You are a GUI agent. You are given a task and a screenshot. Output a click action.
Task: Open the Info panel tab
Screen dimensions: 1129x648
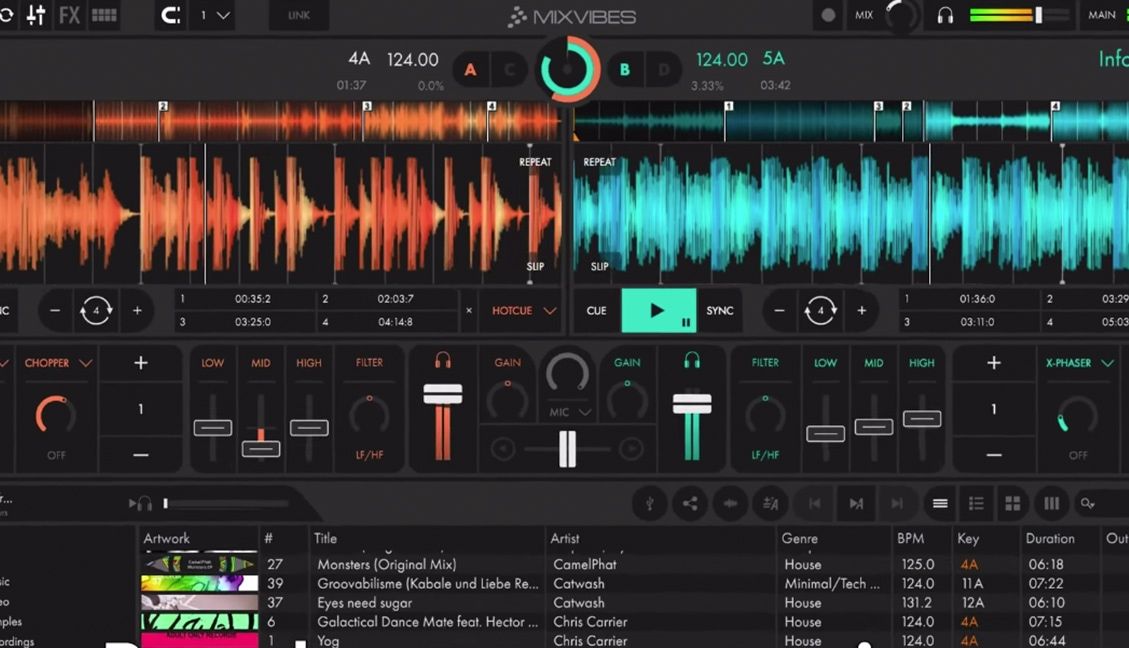pos(1113,59)
